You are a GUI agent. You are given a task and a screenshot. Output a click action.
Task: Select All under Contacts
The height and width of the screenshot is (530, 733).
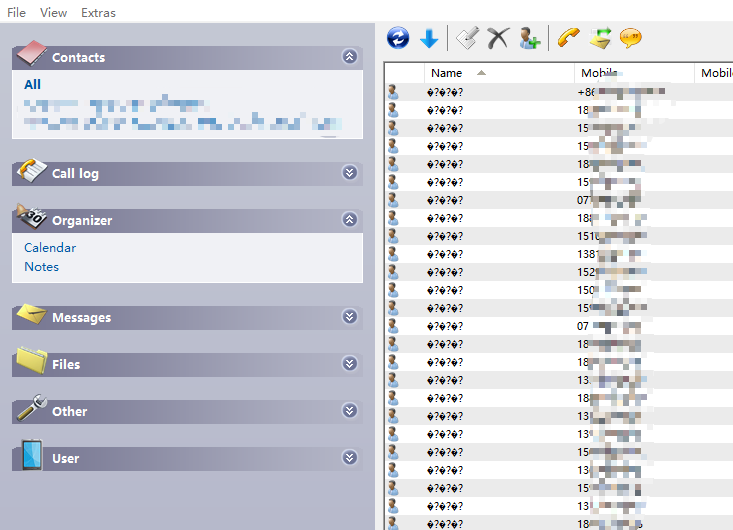coord(32,85)
